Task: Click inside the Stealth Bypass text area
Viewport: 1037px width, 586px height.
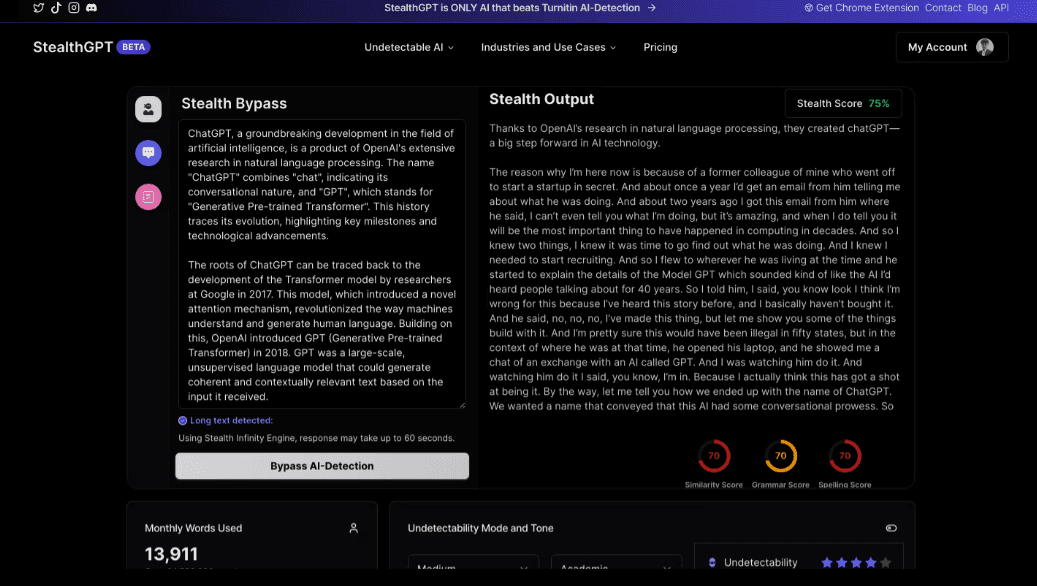Action: click(321, 265)
